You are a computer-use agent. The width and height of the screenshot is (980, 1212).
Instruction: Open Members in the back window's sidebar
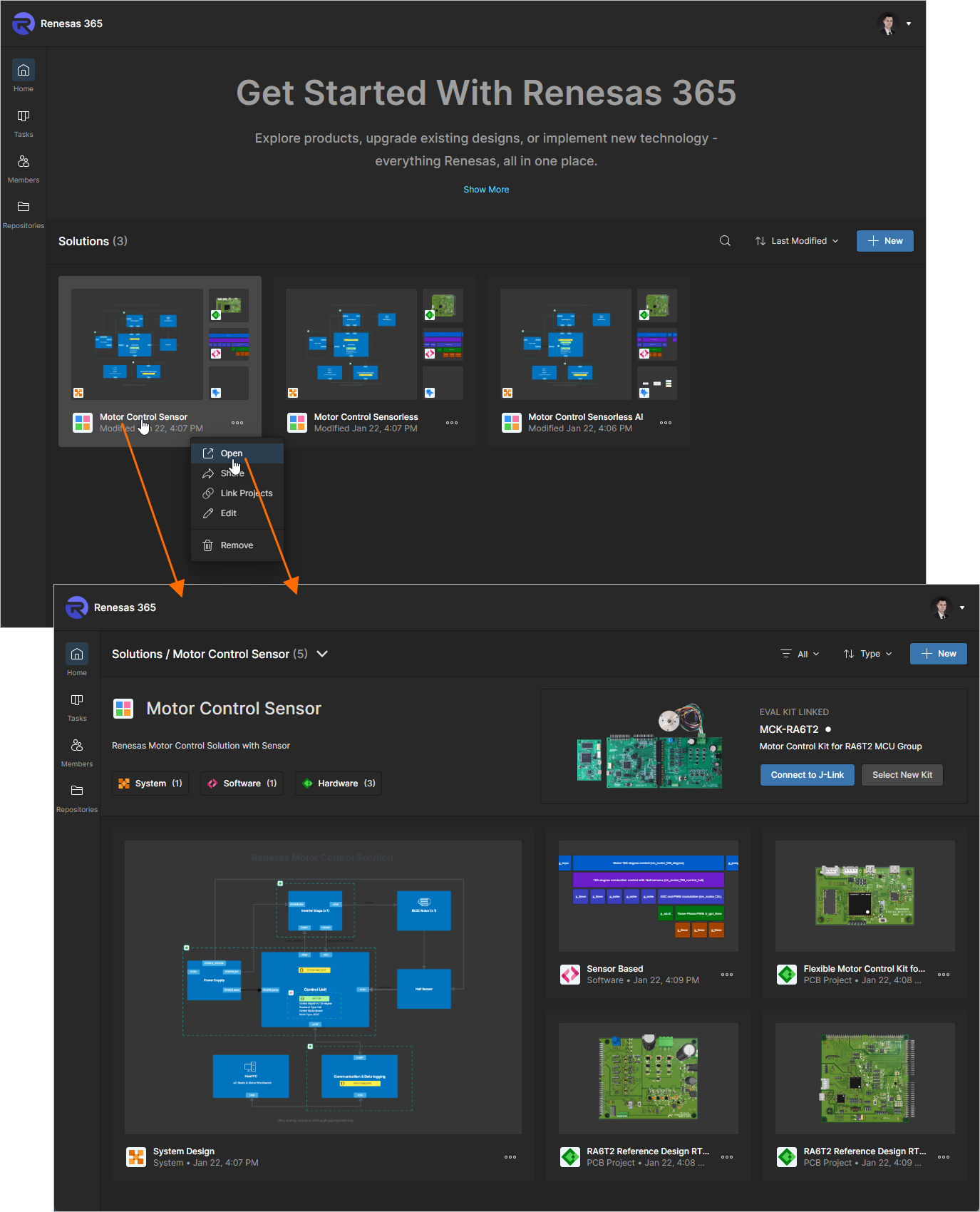[x=24, y=168]
